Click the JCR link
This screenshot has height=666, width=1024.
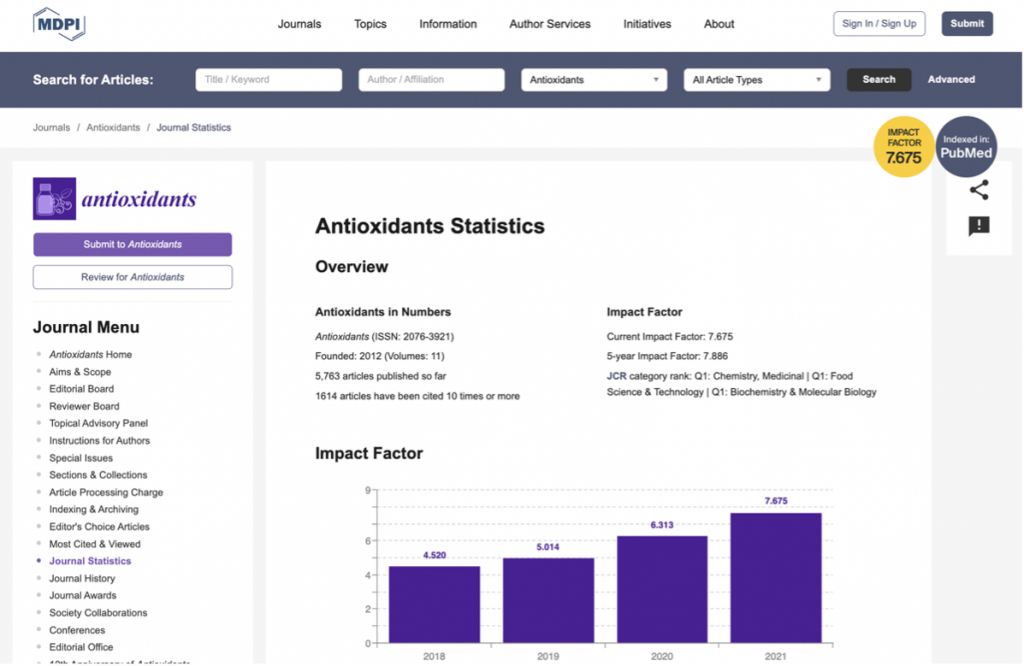pyautogui.click(x=616, y=376)
